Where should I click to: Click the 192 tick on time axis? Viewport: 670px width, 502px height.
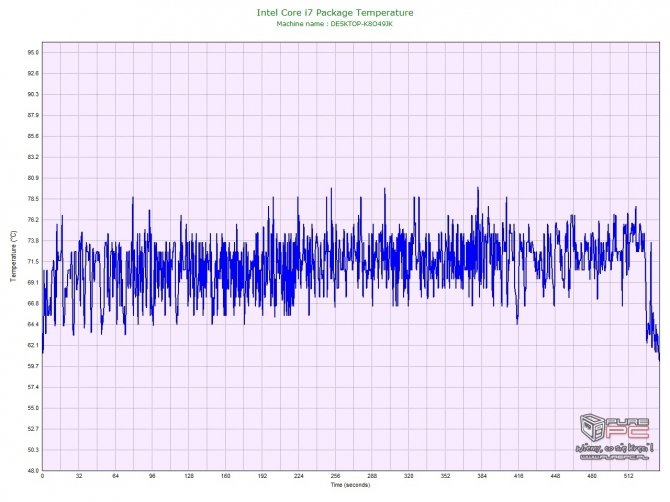tap(262, 476)
